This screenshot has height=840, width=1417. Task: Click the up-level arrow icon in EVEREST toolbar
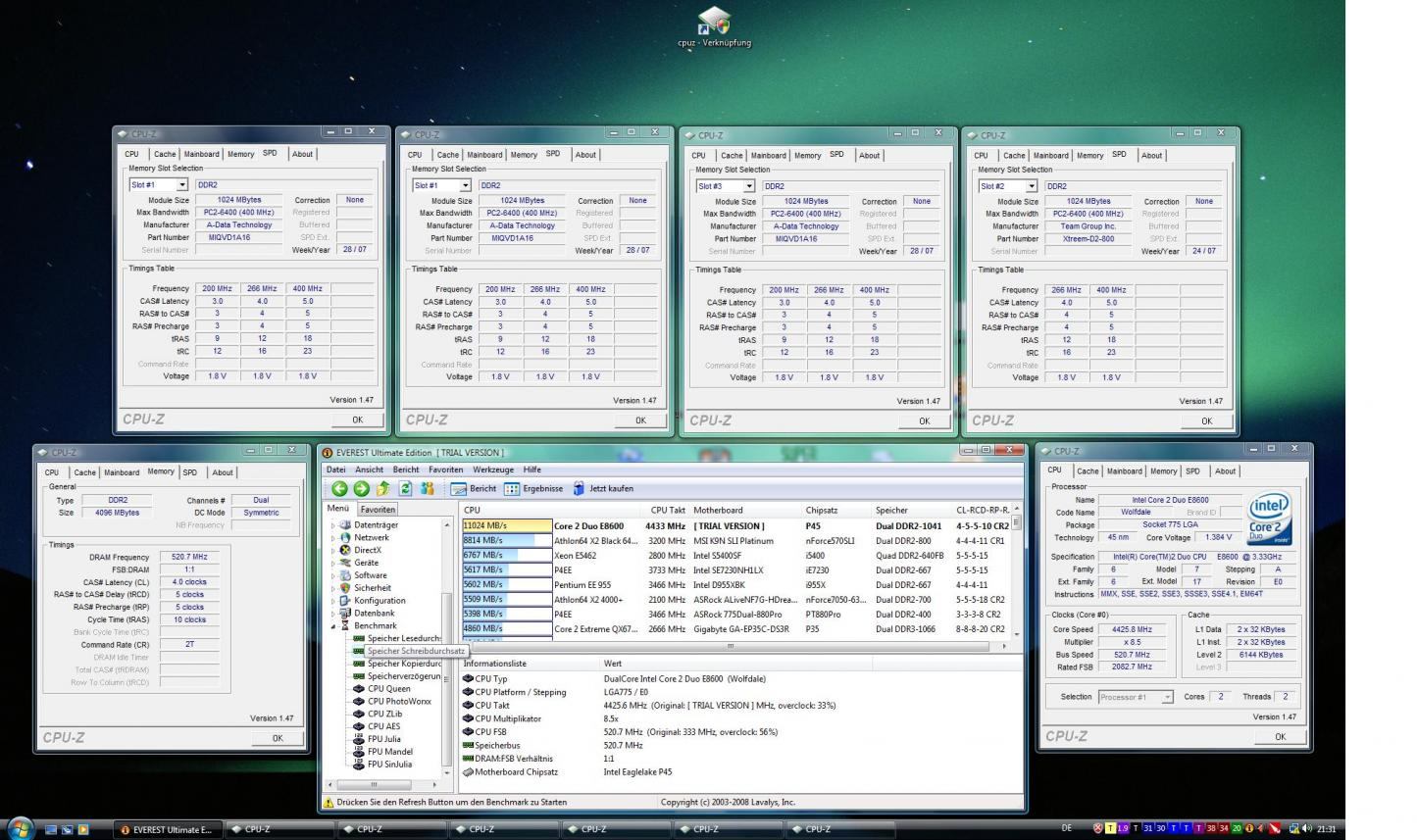[x=382, y=488]
